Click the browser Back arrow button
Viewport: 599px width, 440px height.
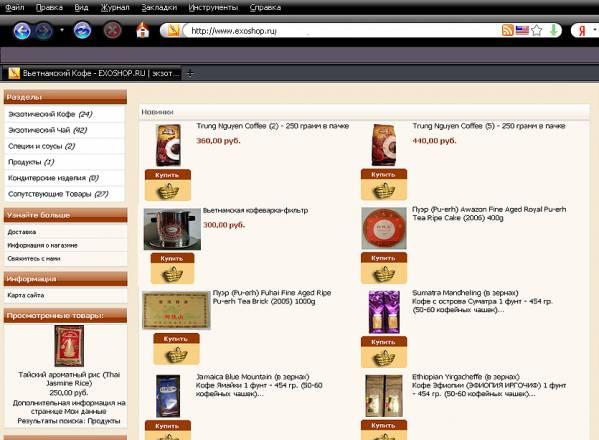[x=22, y=31]
